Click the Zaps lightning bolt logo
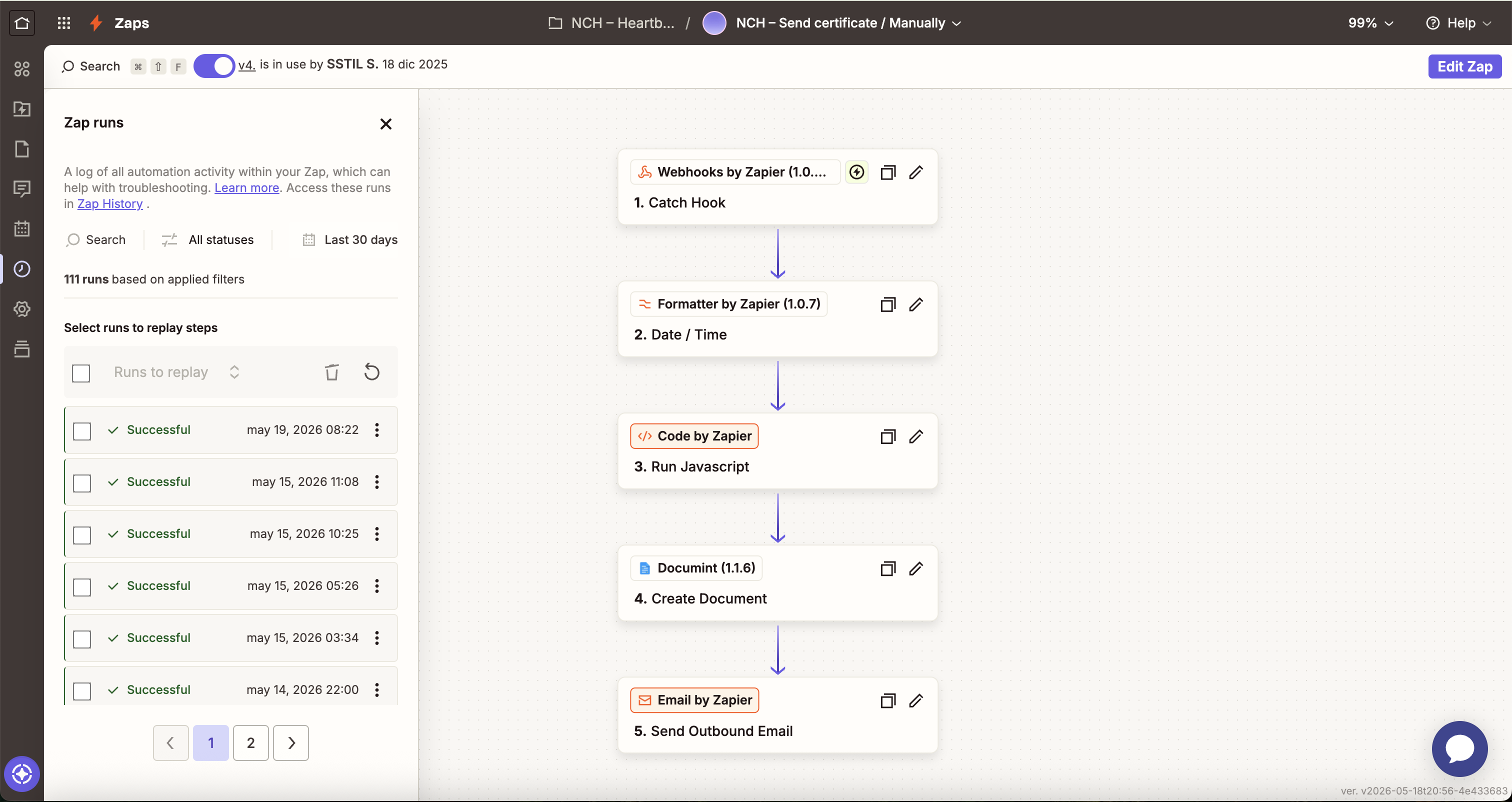The width and height of the screenshot is (1512, 802). 96,23
